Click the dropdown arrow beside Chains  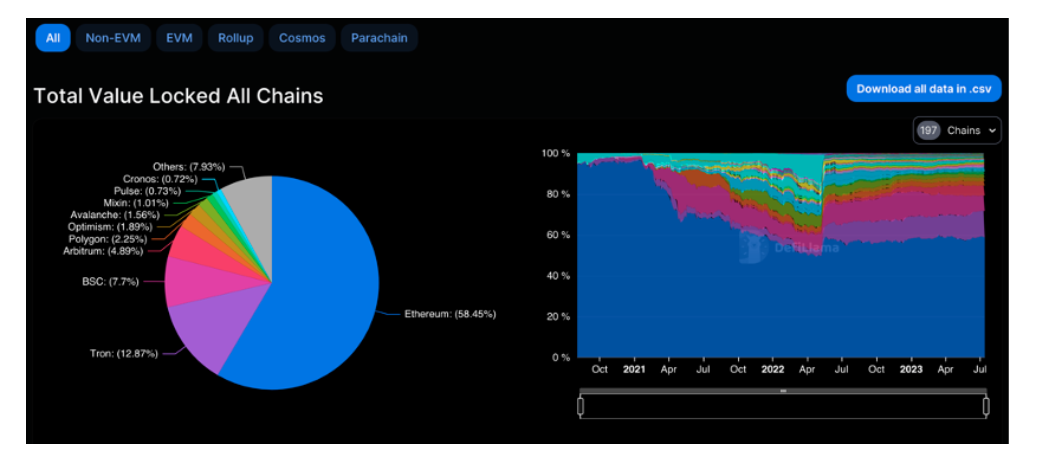(993, 130)
